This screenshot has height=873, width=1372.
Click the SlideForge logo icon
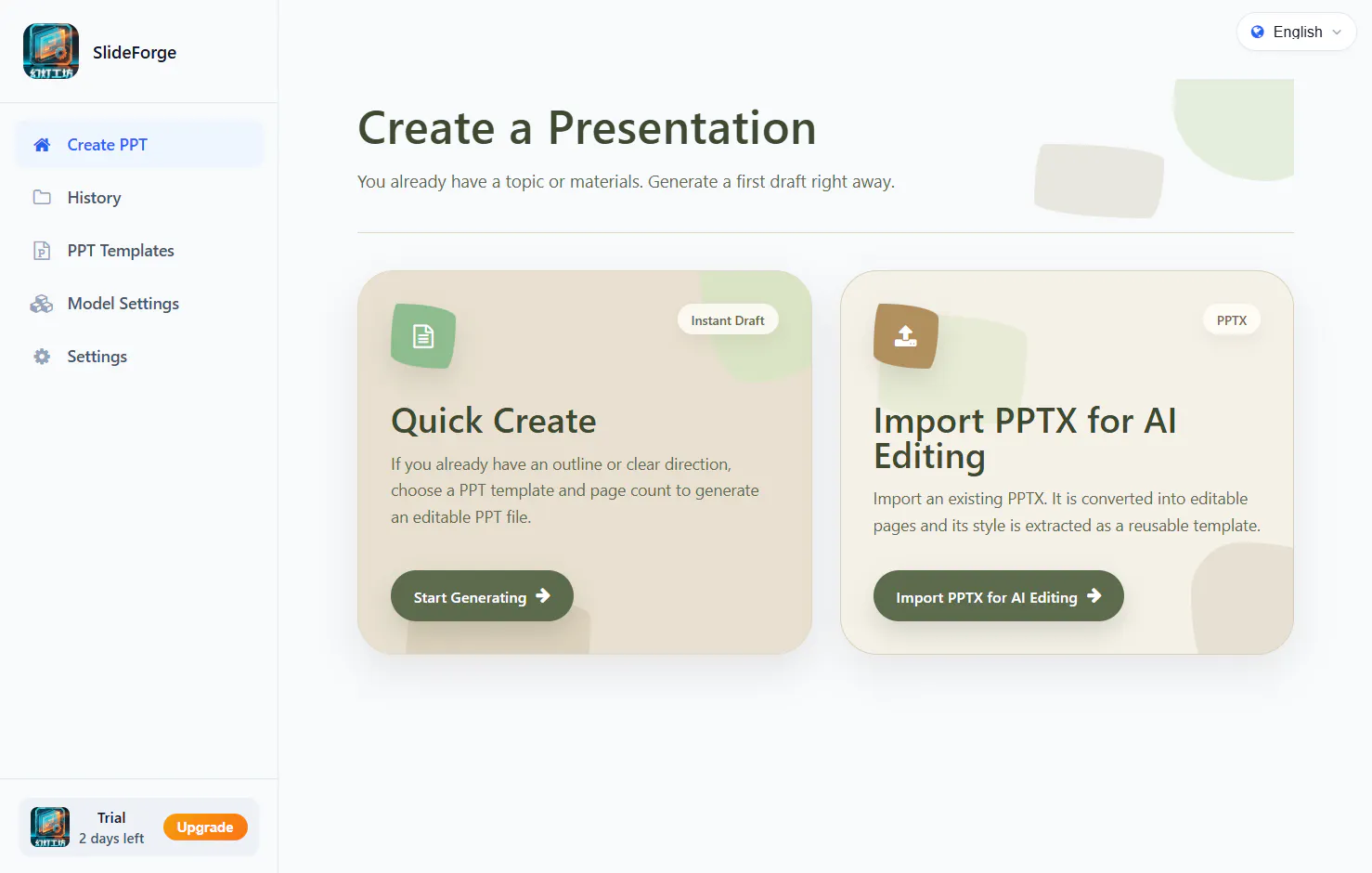(x=51, y=52)
